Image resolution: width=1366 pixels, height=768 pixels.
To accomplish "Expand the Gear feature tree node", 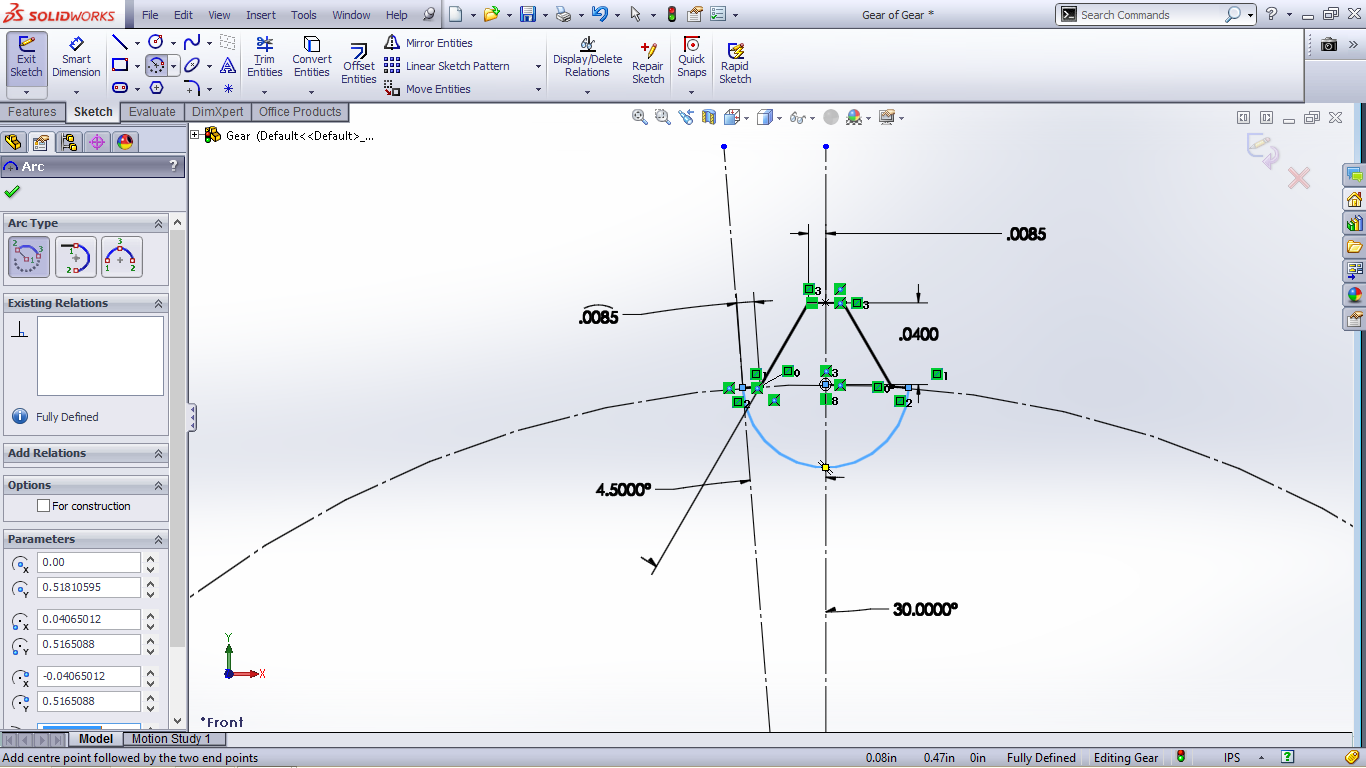I will pos(196,135).
